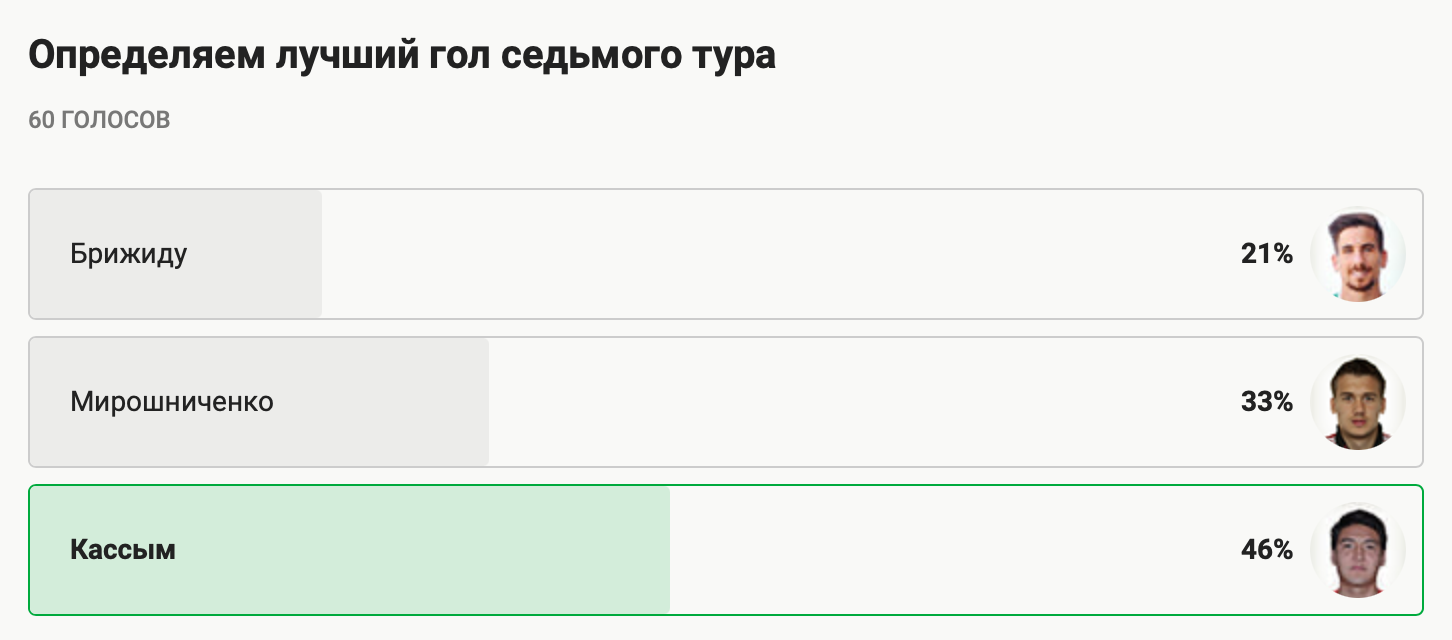This screenshot has width=1452, height=640.
Task: Click Брижиду player avatar photo
Action: pyautogui.click(x=1358, y=254)
